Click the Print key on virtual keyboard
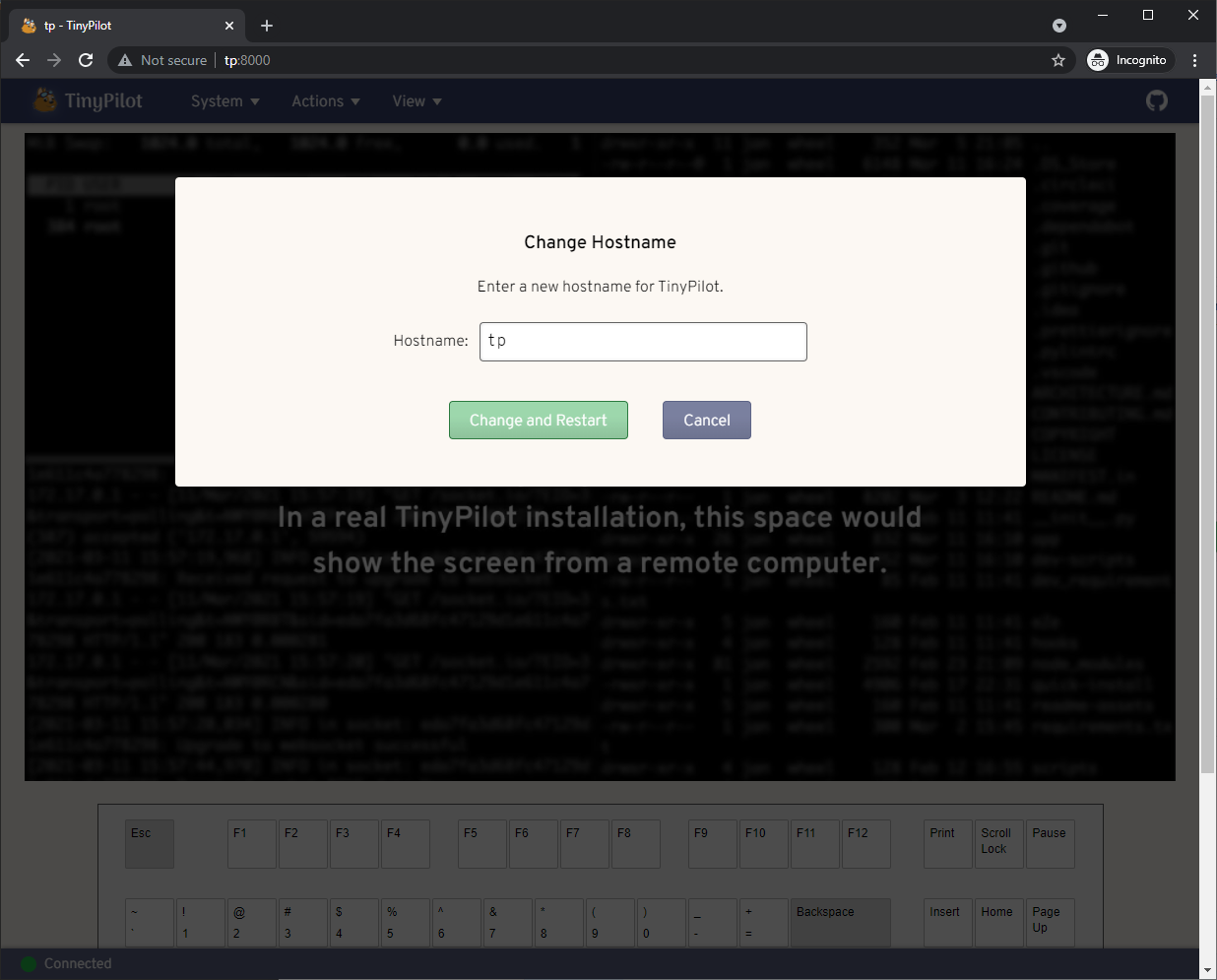 click(x=948, y=844)
